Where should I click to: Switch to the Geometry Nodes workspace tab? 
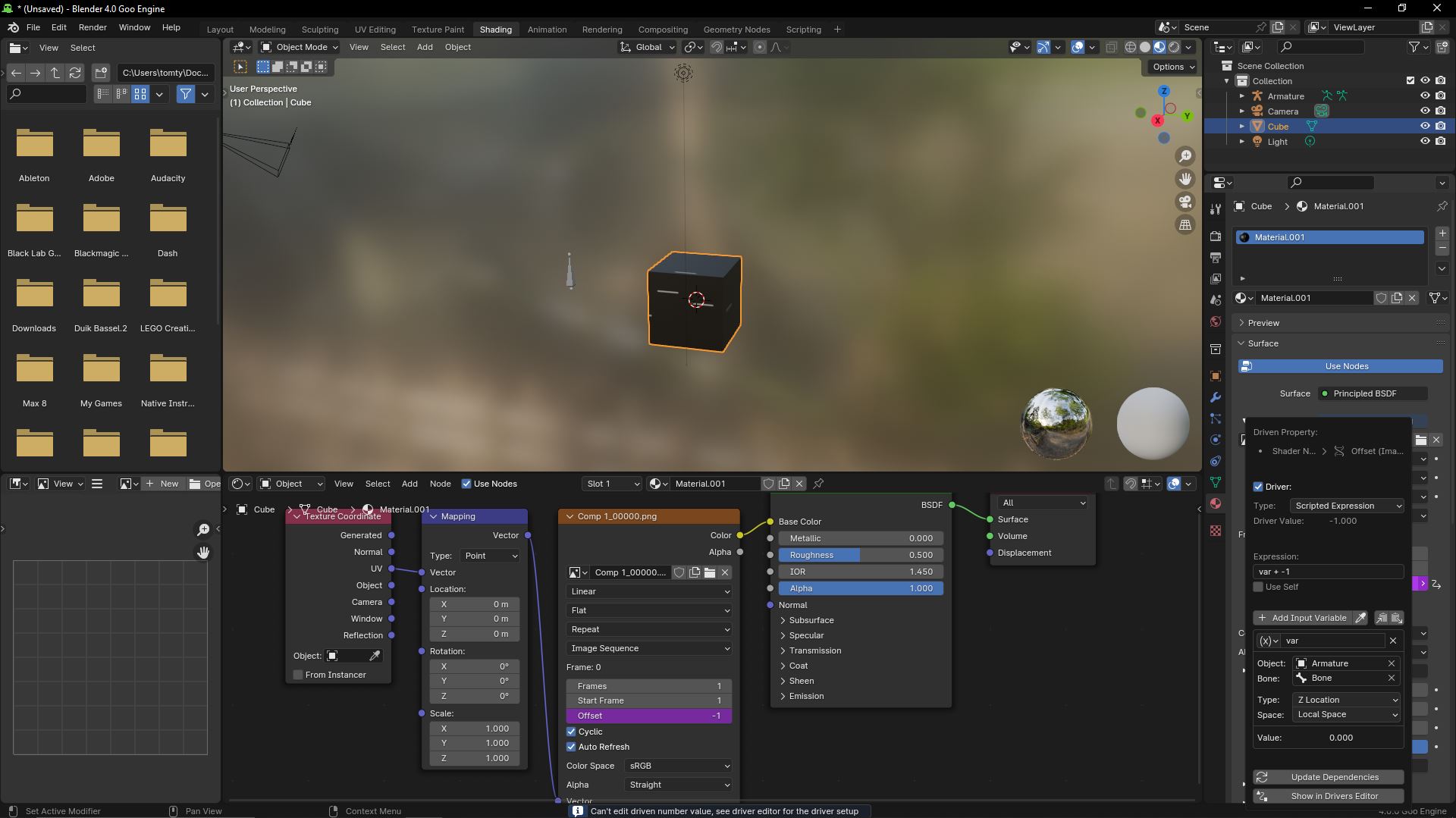(x=736, y=30)
